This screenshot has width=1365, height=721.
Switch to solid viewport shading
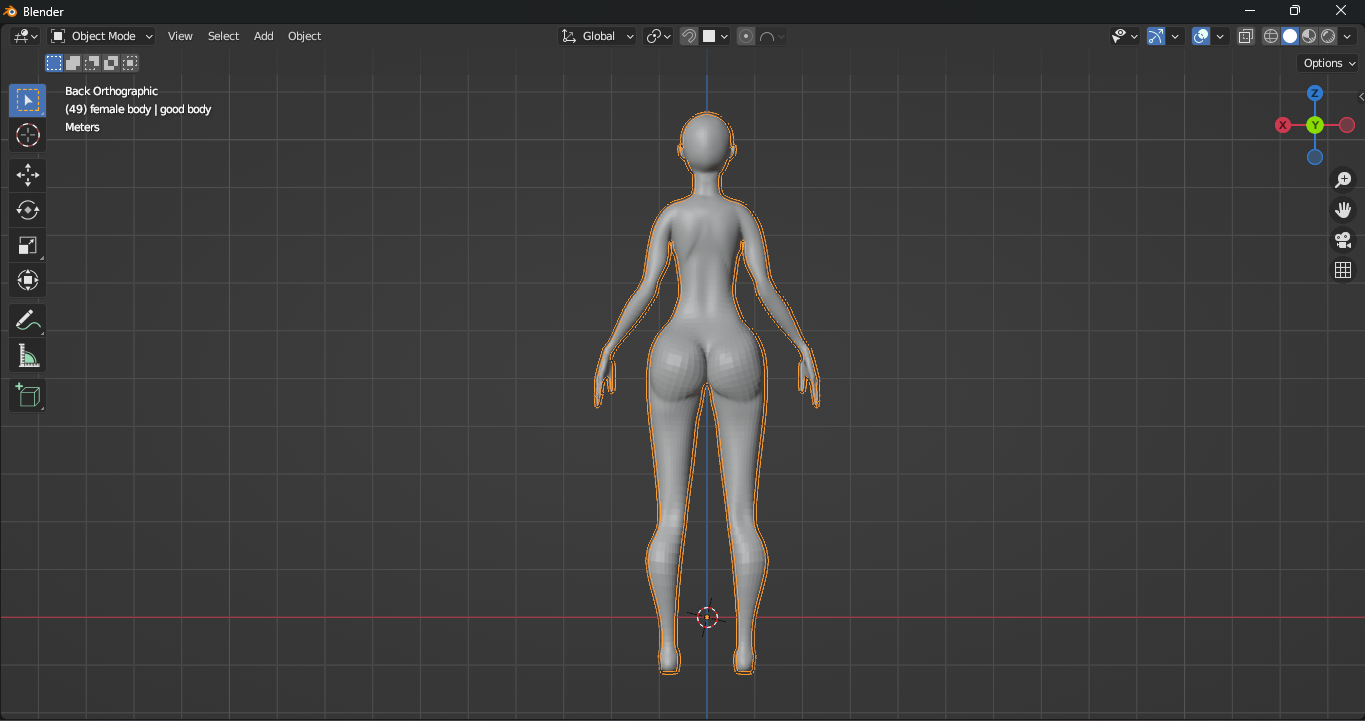[x=1290, y=36]
